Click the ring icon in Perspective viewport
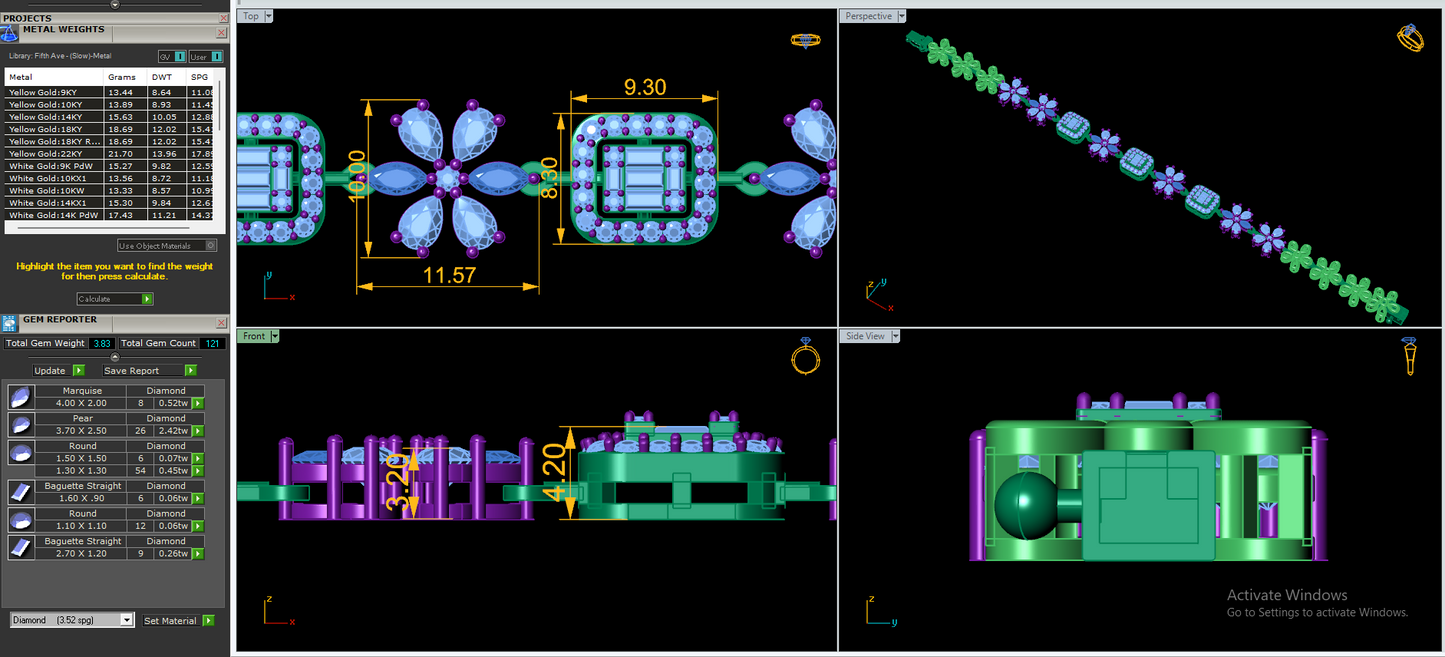Viewport: 1445px width, 657px height. 1410,39
